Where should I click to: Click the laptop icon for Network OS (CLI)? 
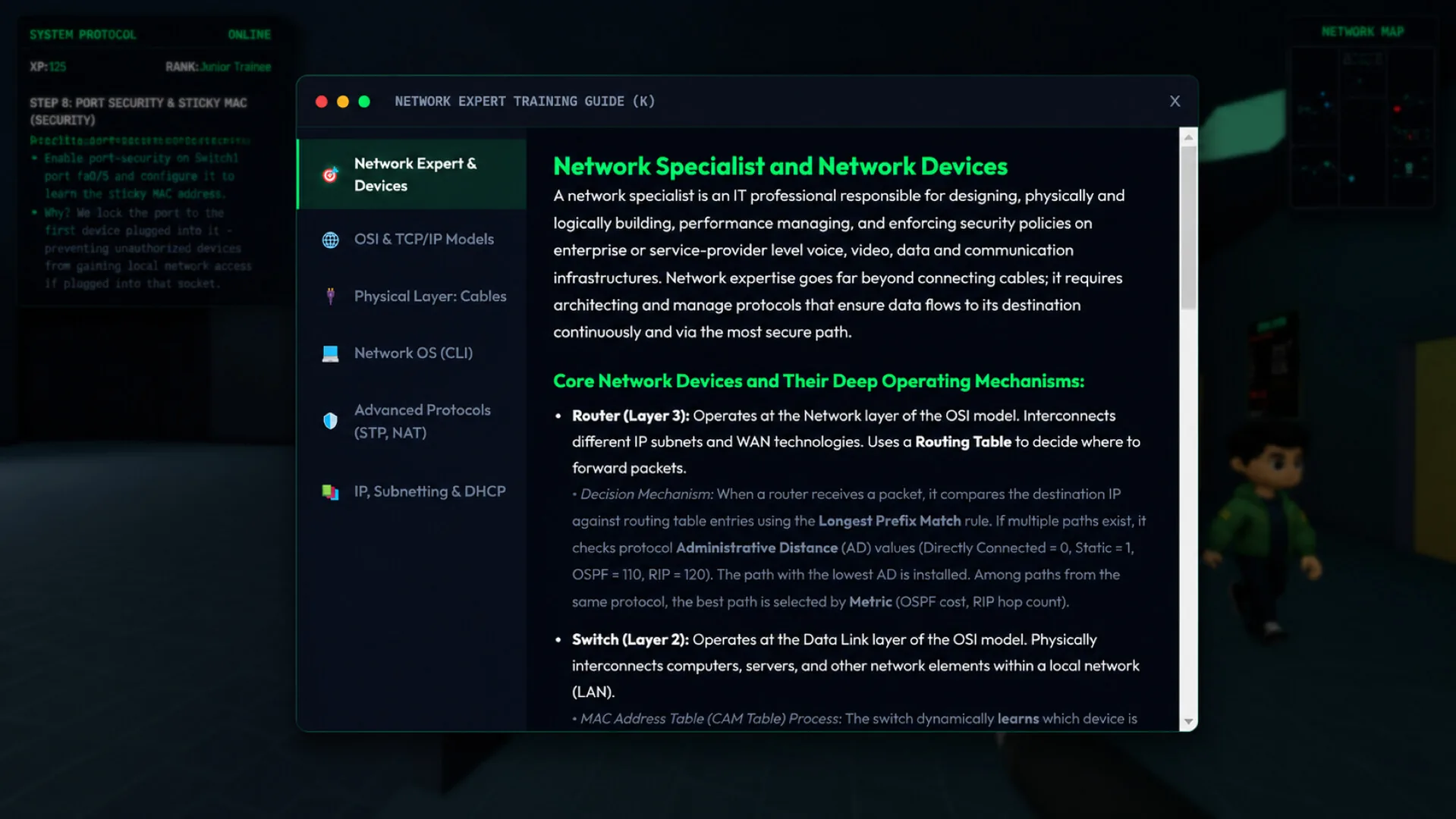click(330, 353)
